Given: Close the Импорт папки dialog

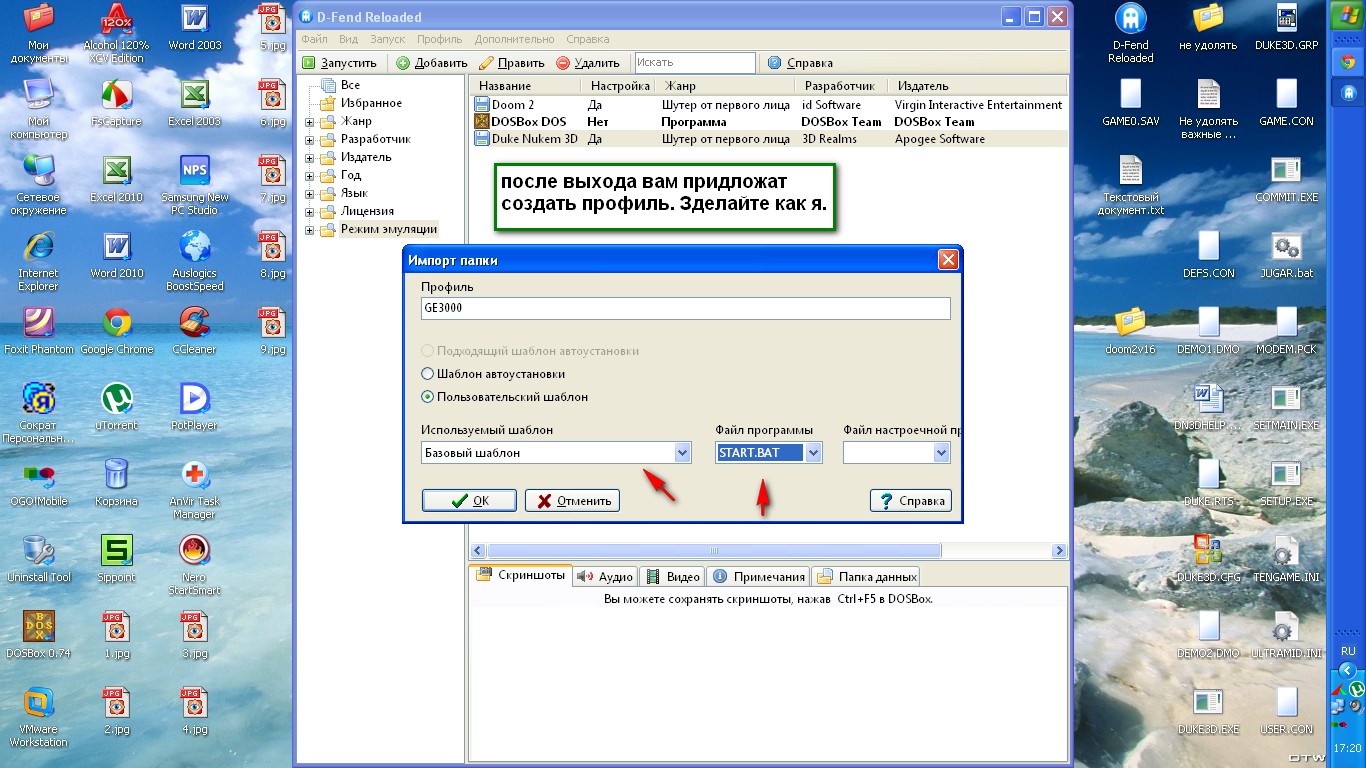Looking at the screenshot, I should click(948, 261).
